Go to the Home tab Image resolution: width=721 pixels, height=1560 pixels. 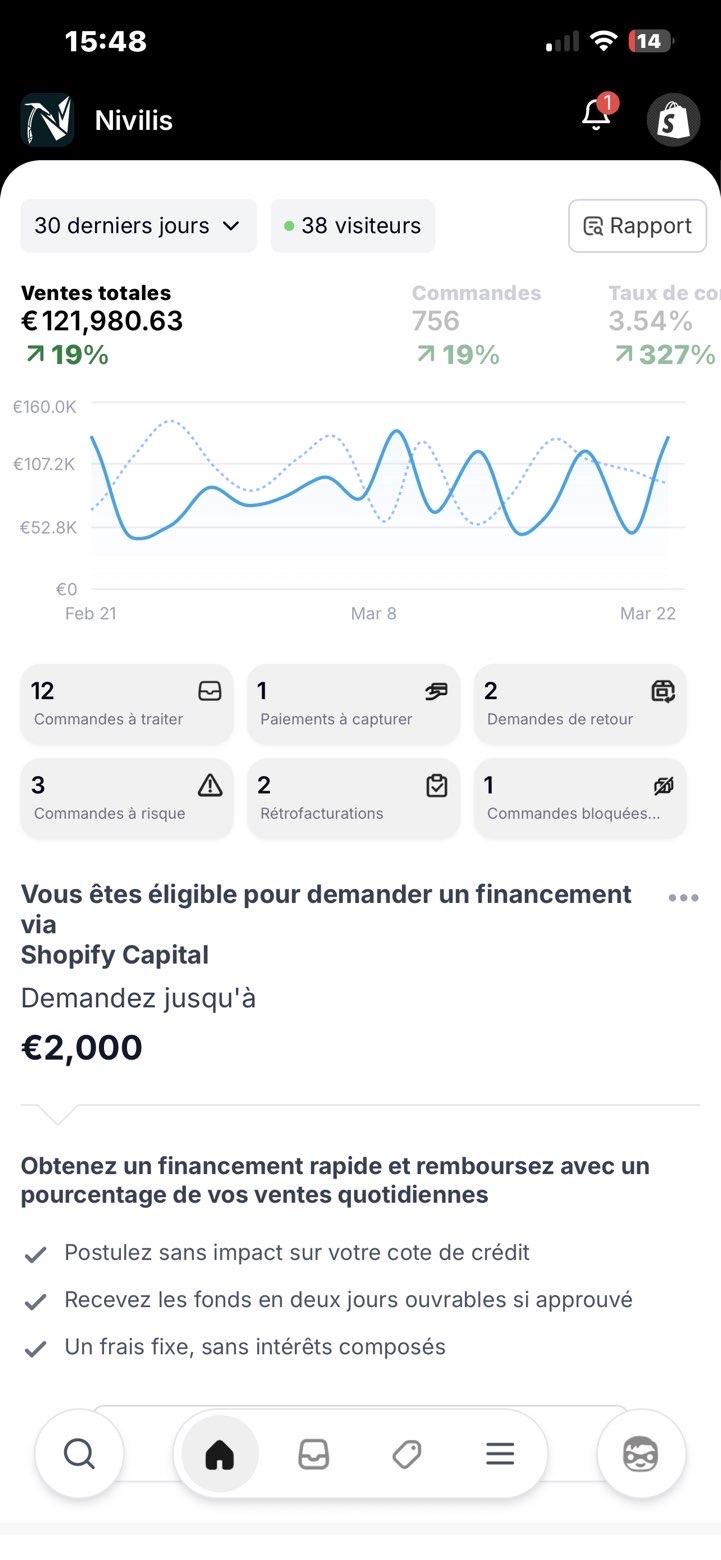(219, 1454)
